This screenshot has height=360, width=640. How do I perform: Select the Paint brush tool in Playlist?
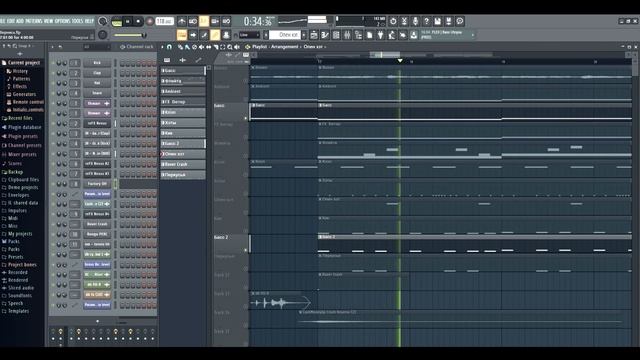click(x=187, y=47)
